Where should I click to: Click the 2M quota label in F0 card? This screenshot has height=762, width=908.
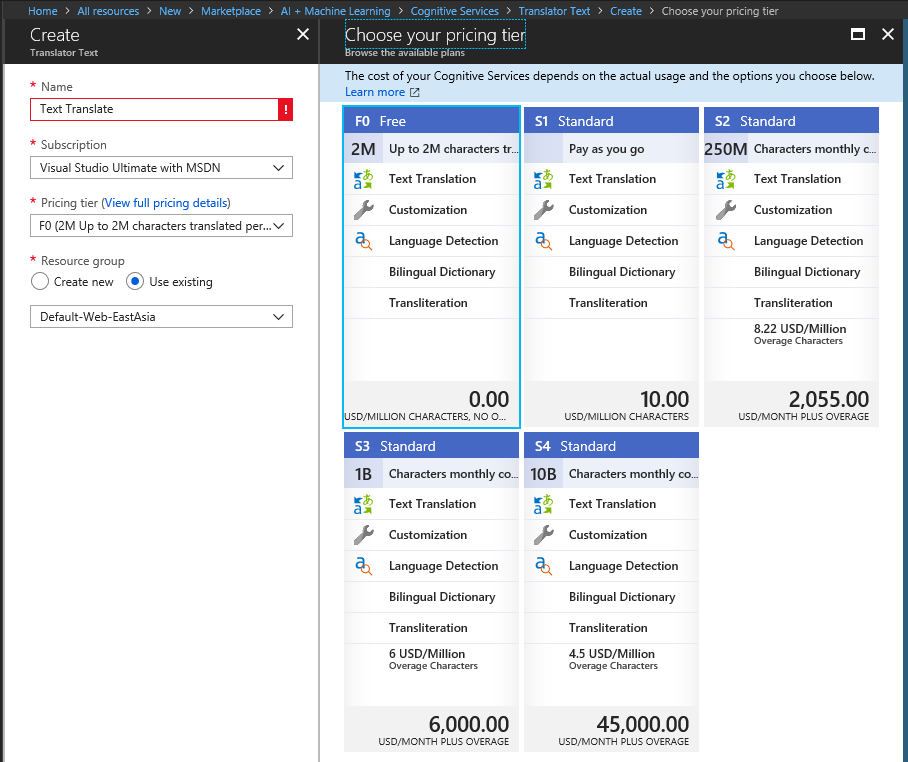(x=363, y=149)
